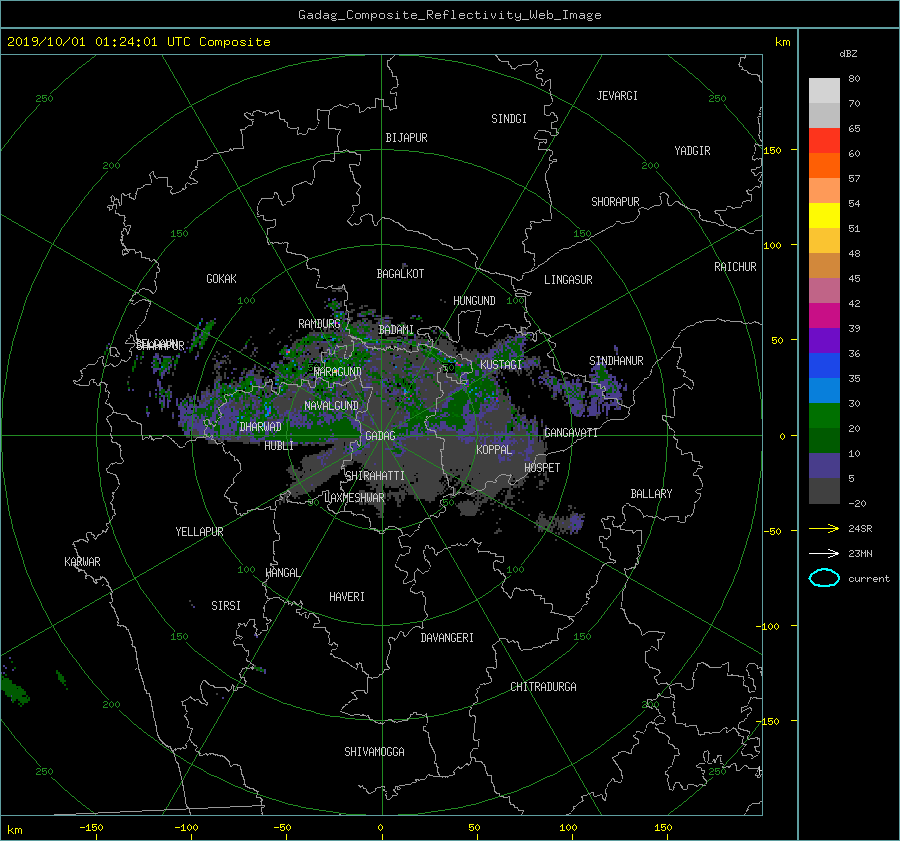Click the KARWAR city label
The image size is (900, 841).
point(82,561)
